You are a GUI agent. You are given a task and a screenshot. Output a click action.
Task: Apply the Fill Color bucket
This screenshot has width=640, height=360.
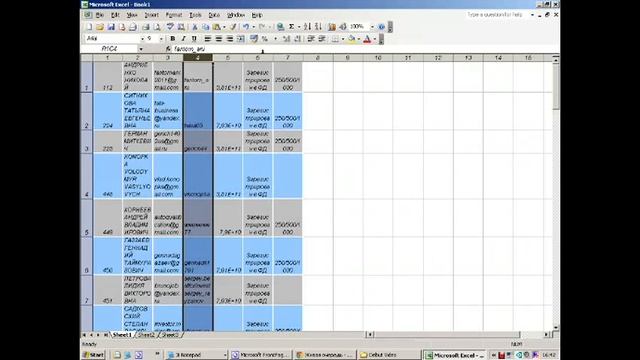pyautogui.click(x=351, y=39)
